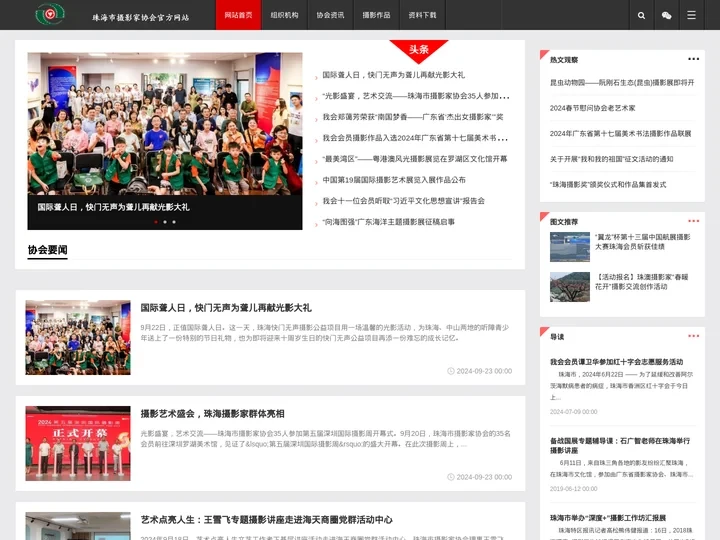This screenshot has height=540, width=720.
Task: Open 我会会员谭卫华参加红十字会志愿服务活动
Action: pyautogui.click(x=616, y=362)
